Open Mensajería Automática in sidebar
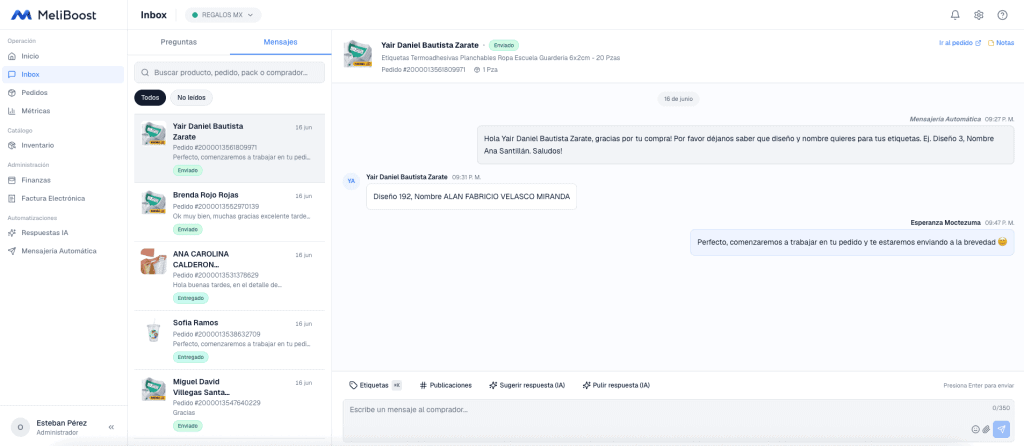 coord(63,251)
